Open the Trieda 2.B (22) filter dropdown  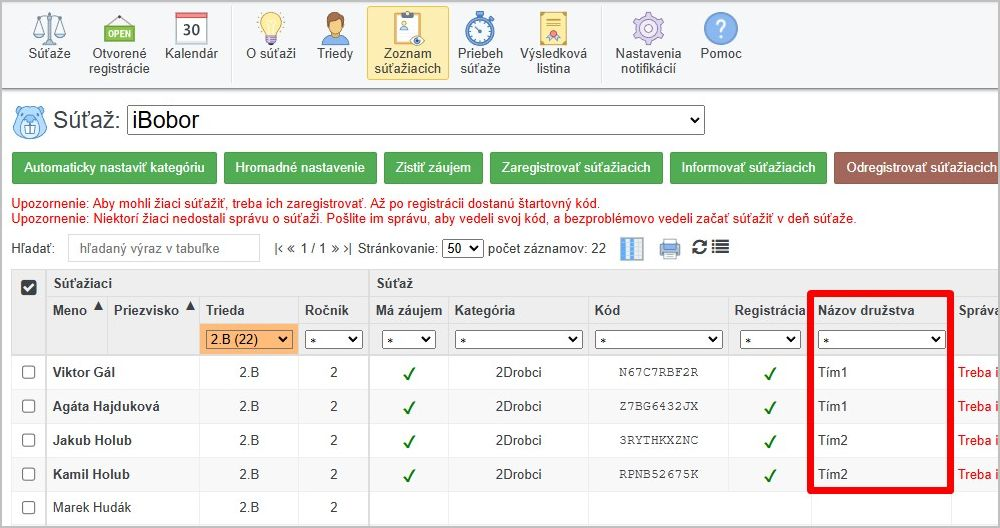coord(250,339)
